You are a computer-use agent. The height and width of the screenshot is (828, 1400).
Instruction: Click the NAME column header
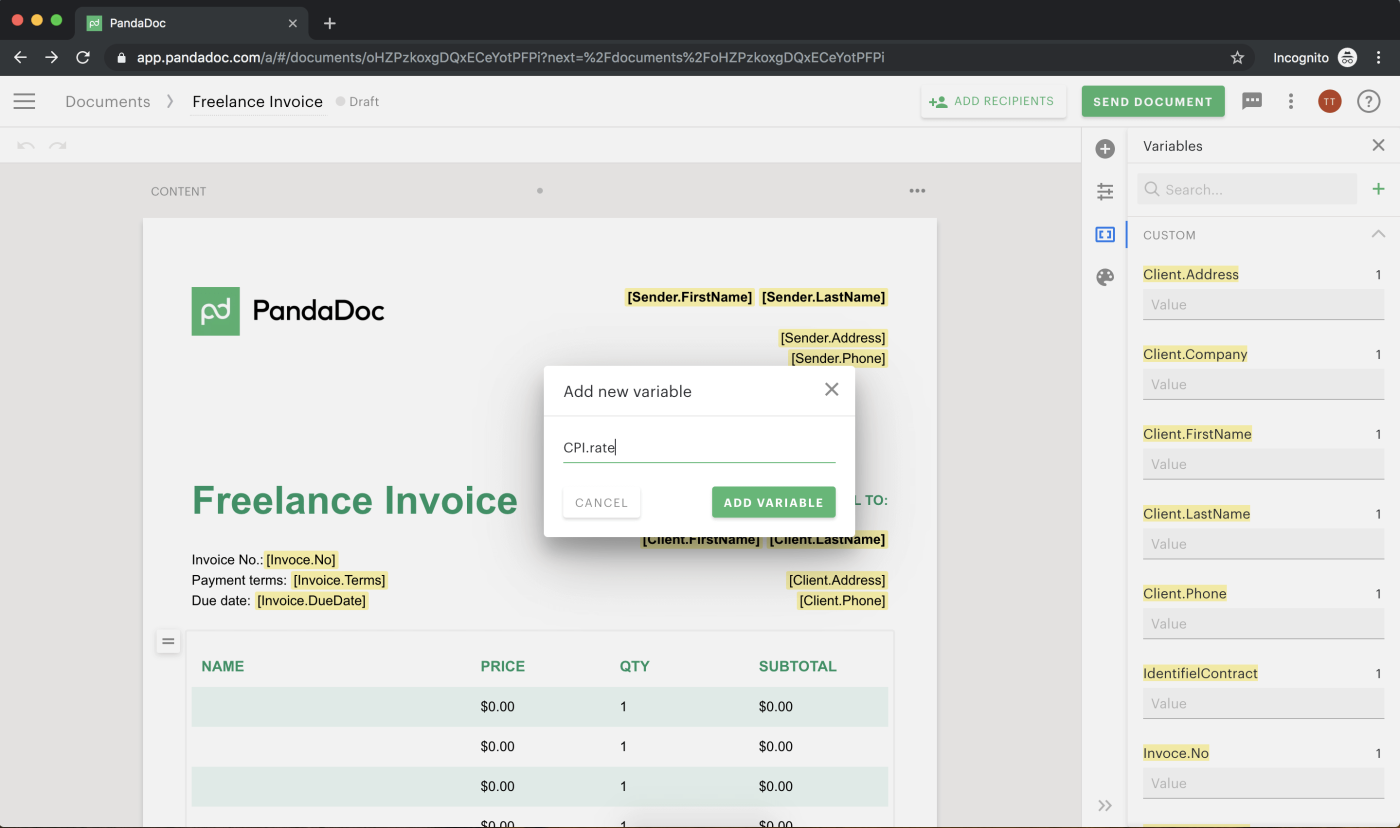pos(222,666)
